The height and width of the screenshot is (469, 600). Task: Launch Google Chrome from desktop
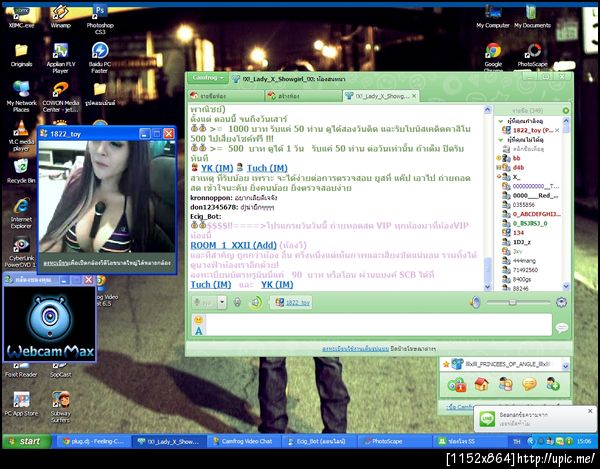tap(493, 57)
